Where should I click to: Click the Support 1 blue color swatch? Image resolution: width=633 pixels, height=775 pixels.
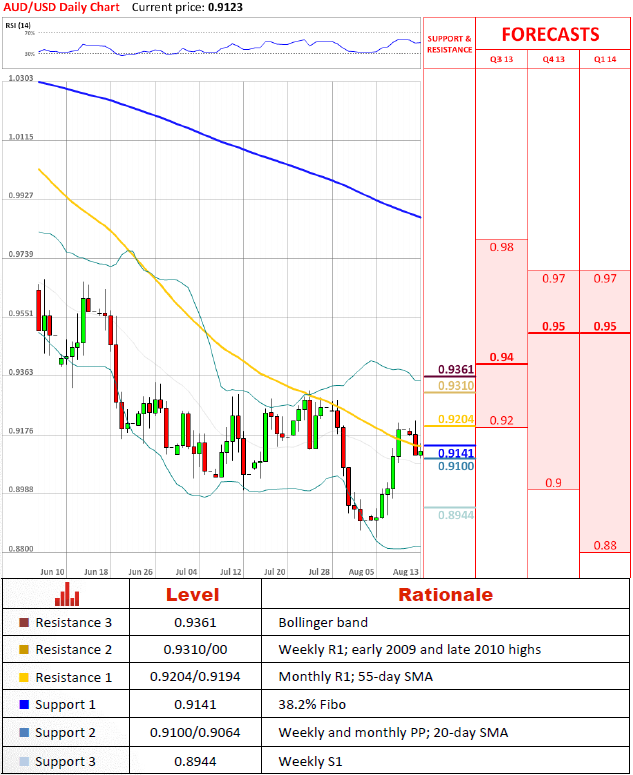click(24, 705)
